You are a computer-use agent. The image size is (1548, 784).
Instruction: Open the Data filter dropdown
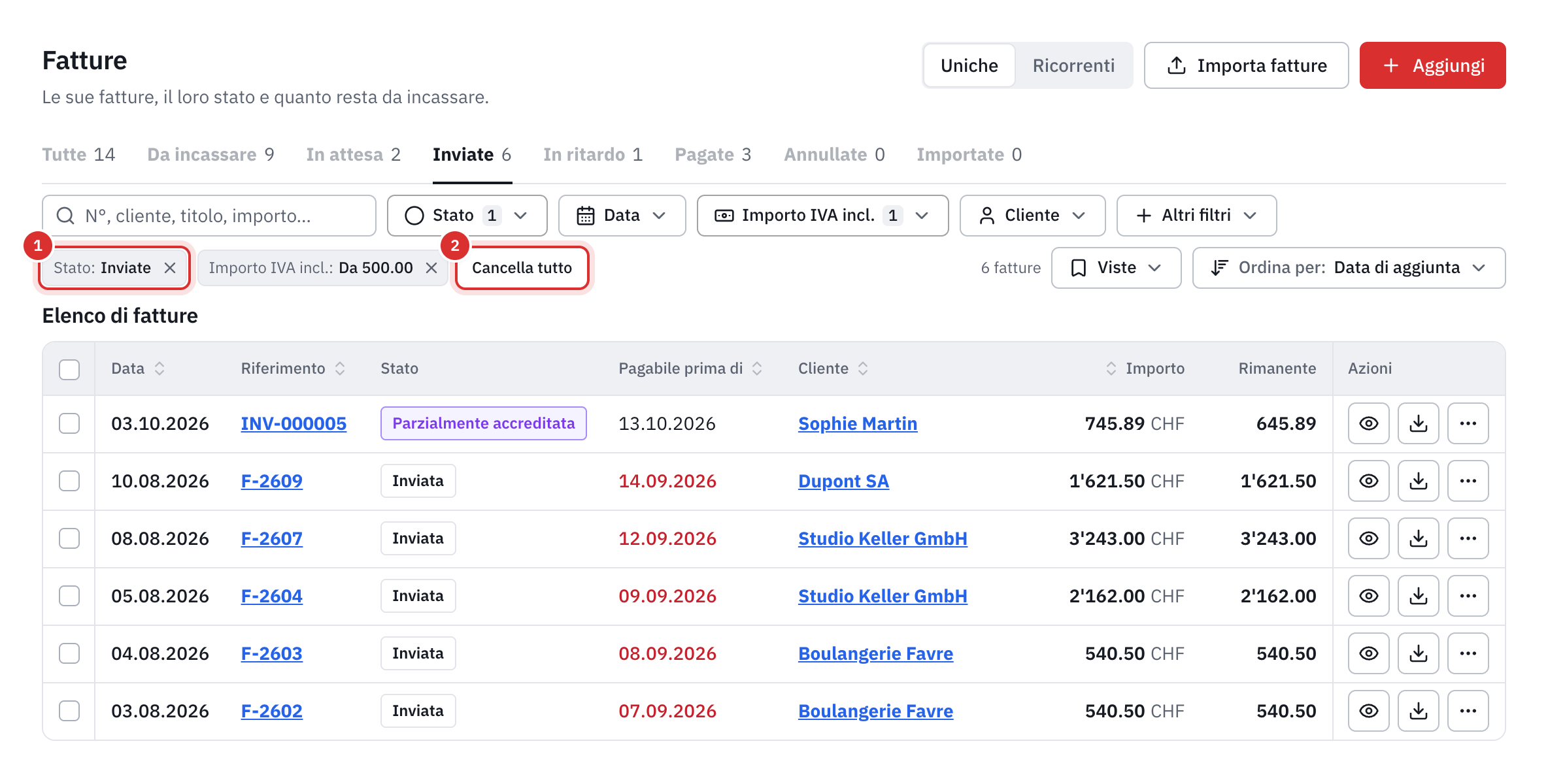point(622,216)
